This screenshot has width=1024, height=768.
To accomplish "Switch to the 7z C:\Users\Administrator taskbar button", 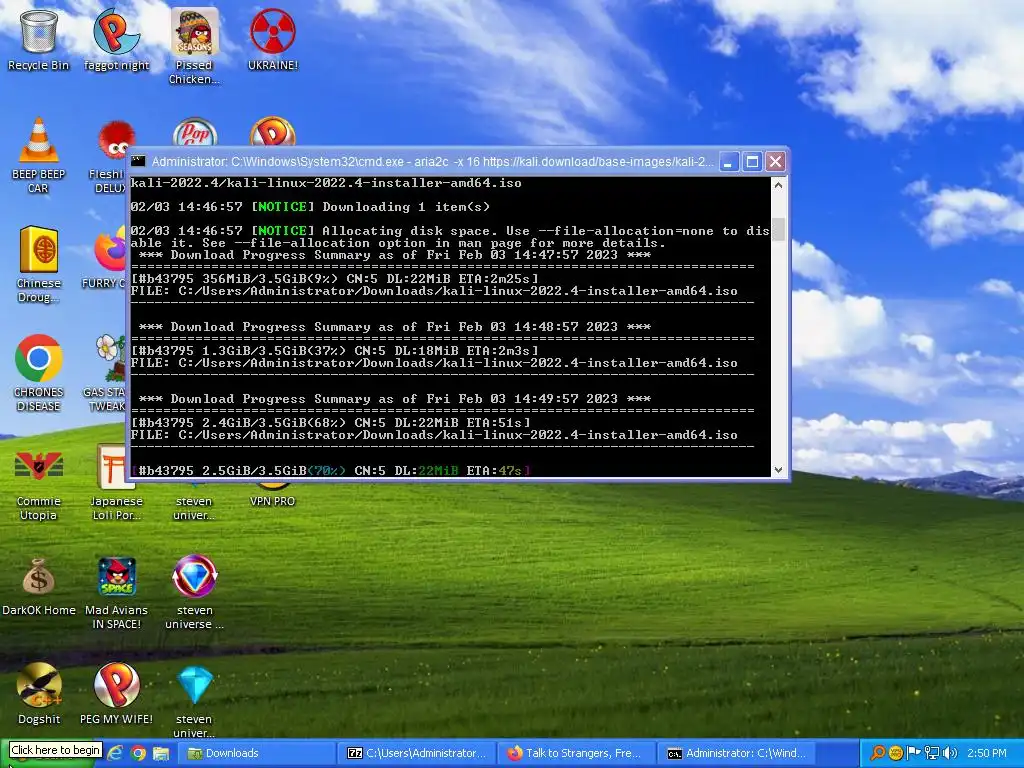I will 418,753.
